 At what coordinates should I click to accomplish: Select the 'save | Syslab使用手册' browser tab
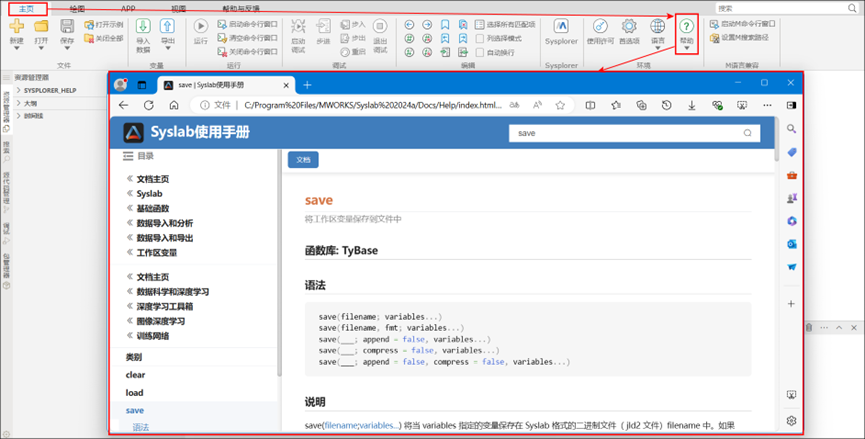click(x=226, y=85)
